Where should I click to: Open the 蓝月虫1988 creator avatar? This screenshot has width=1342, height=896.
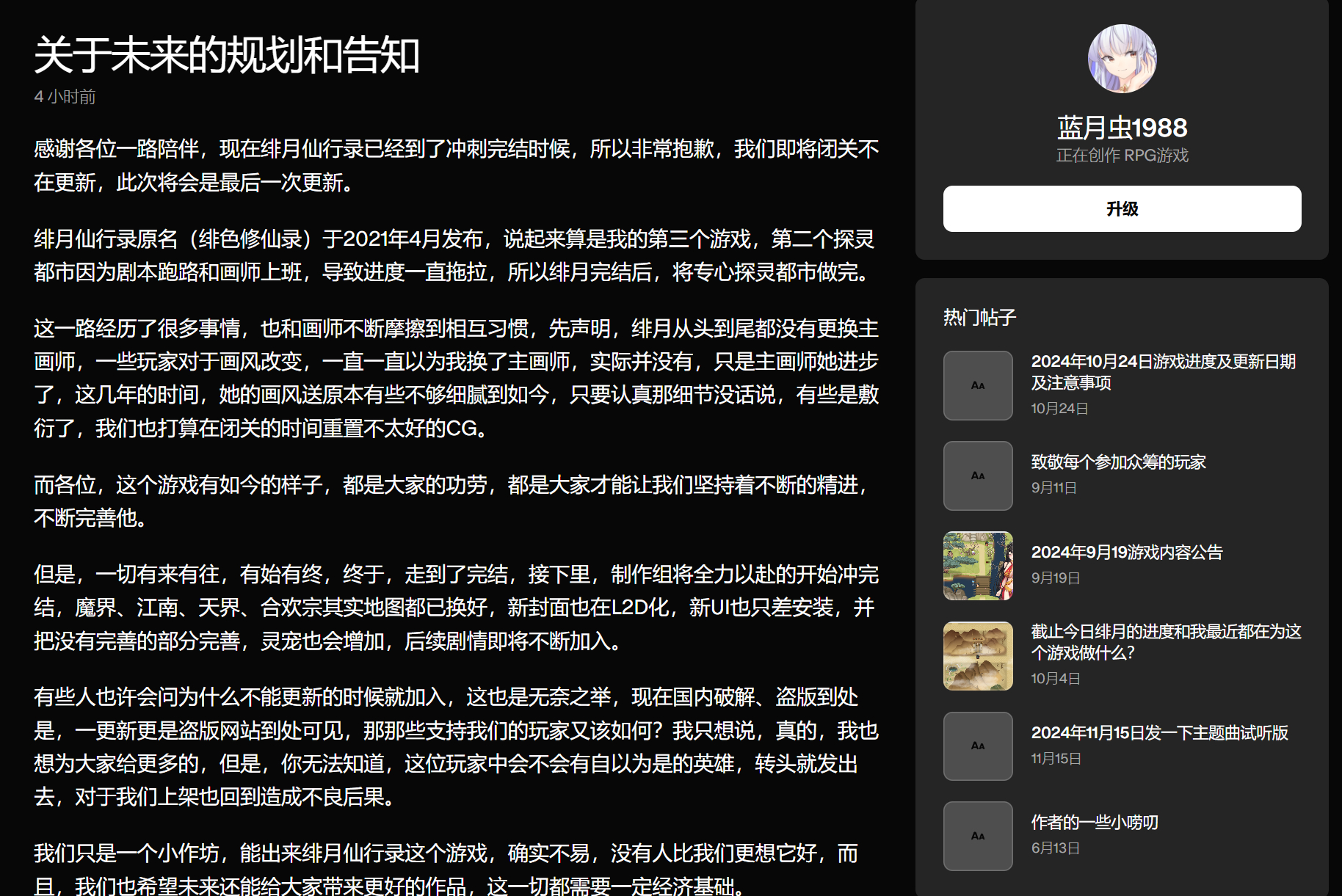pos(1122,59)
